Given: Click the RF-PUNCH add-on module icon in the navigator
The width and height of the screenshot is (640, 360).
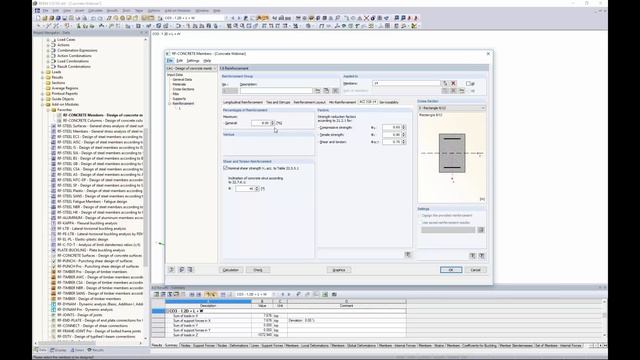Looking at the screenshot, I should [53, 261].
